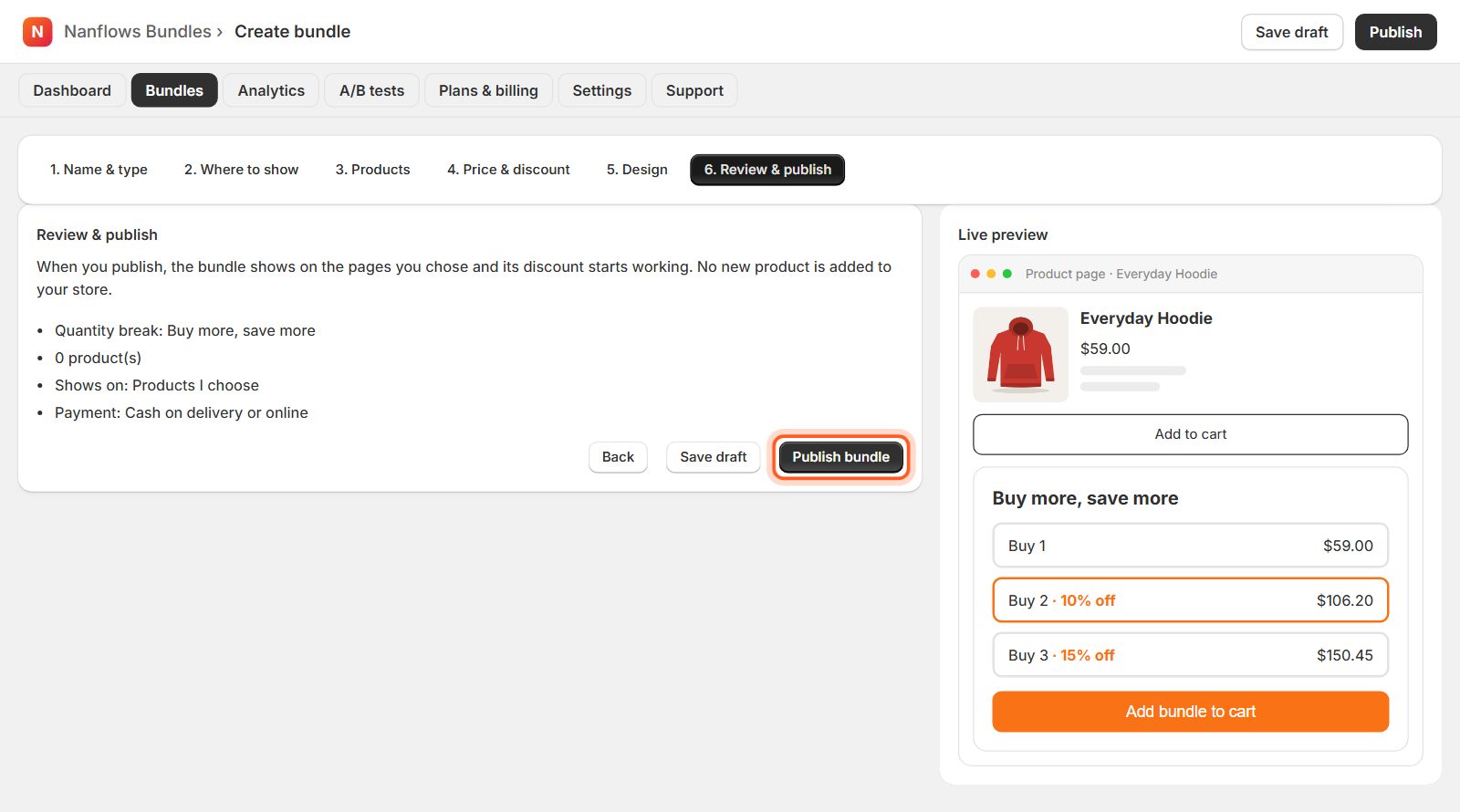
Task: Click the top-right Publish button
Action: click(1395, 32)
